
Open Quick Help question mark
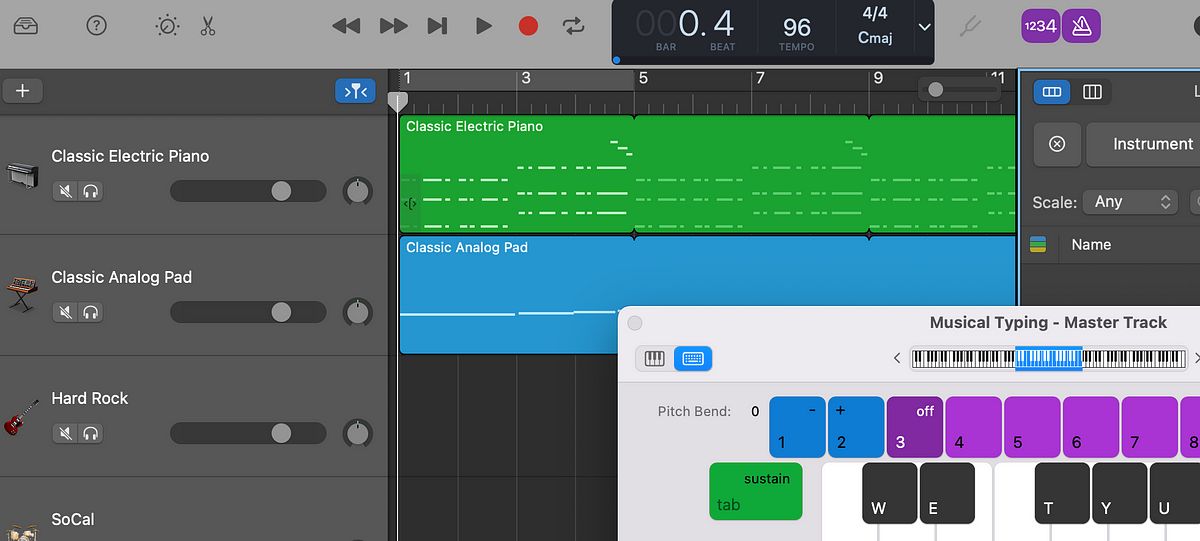pos(96,26)
